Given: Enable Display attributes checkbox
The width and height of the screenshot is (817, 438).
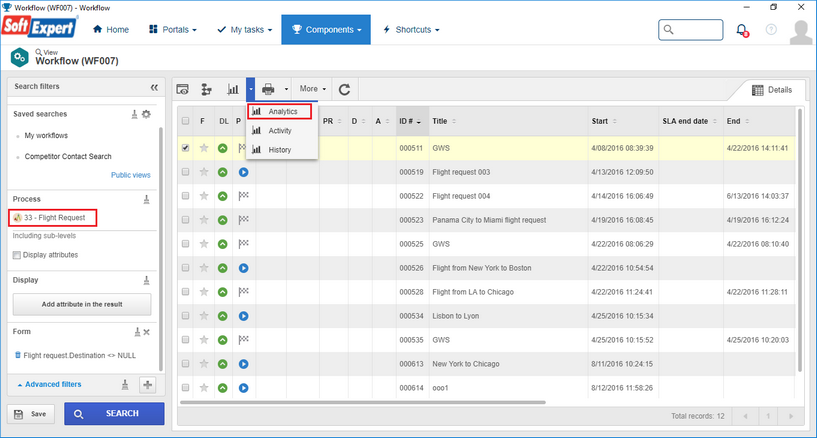Looking at the screenshot, I should [x=17, y=255].
